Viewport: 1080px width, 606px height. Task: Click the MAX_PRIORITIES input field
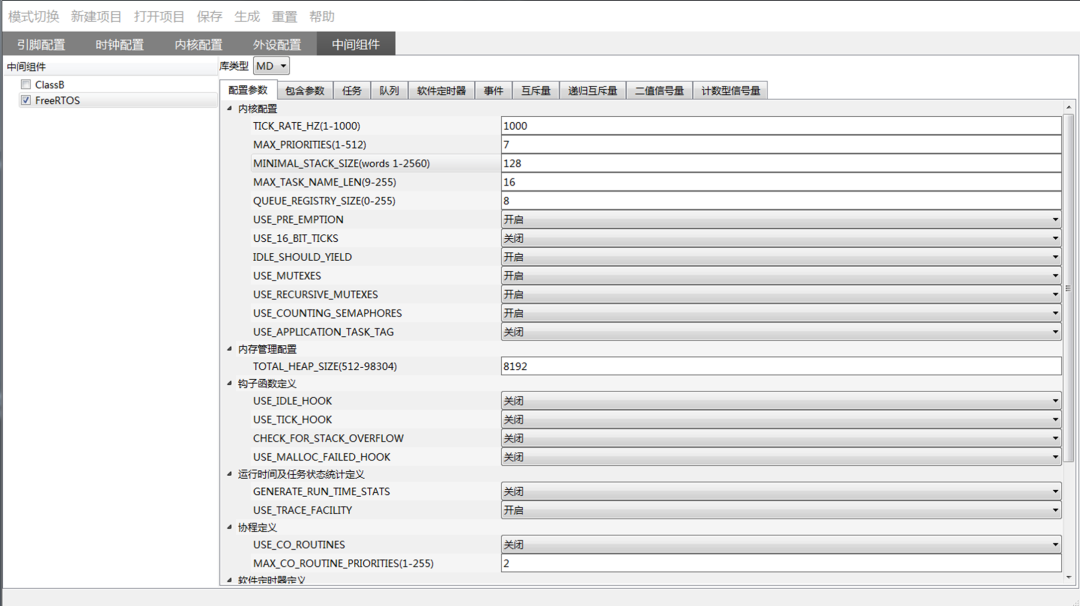pyautogui.click(x=781, y=145)
